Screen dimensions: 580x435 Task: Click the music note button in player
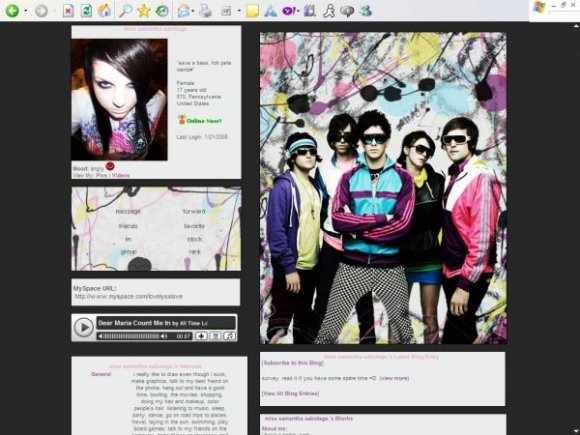[x=230, y=336]
